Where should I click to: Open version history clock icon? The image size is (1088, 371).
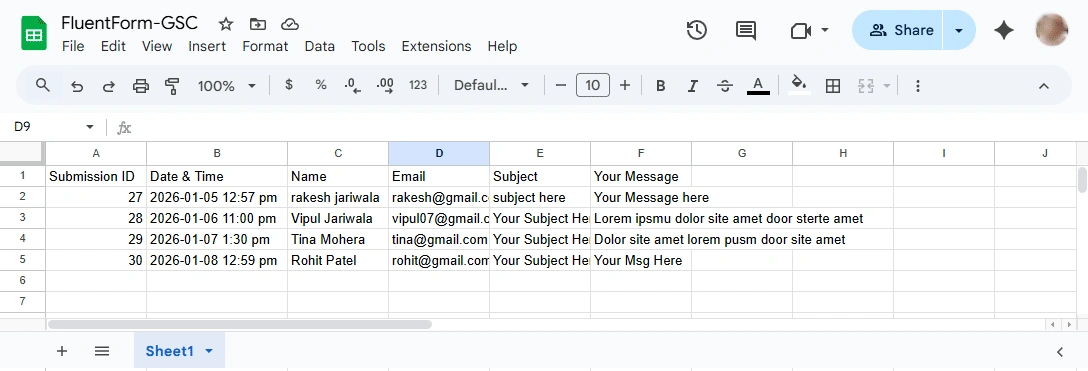(697, 31)
